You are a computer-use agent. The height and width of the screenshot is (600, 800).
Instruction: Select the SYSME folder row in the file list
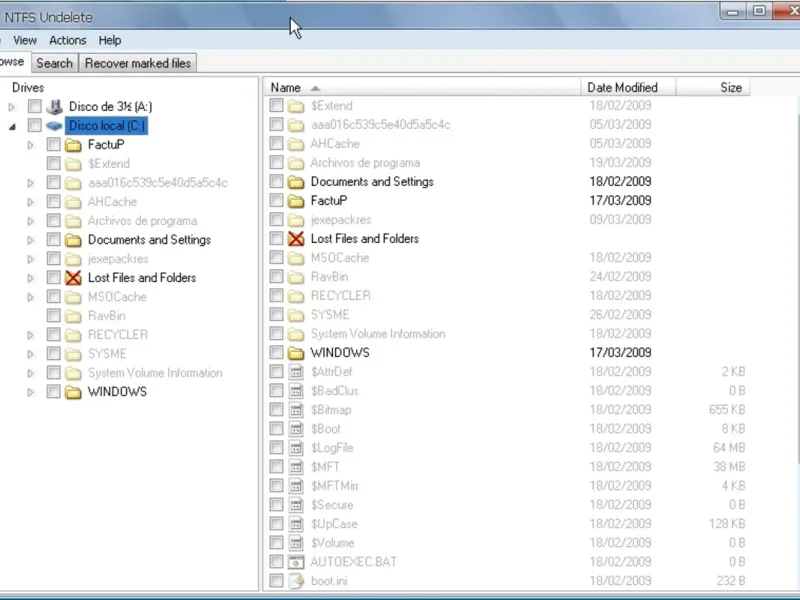507,315
